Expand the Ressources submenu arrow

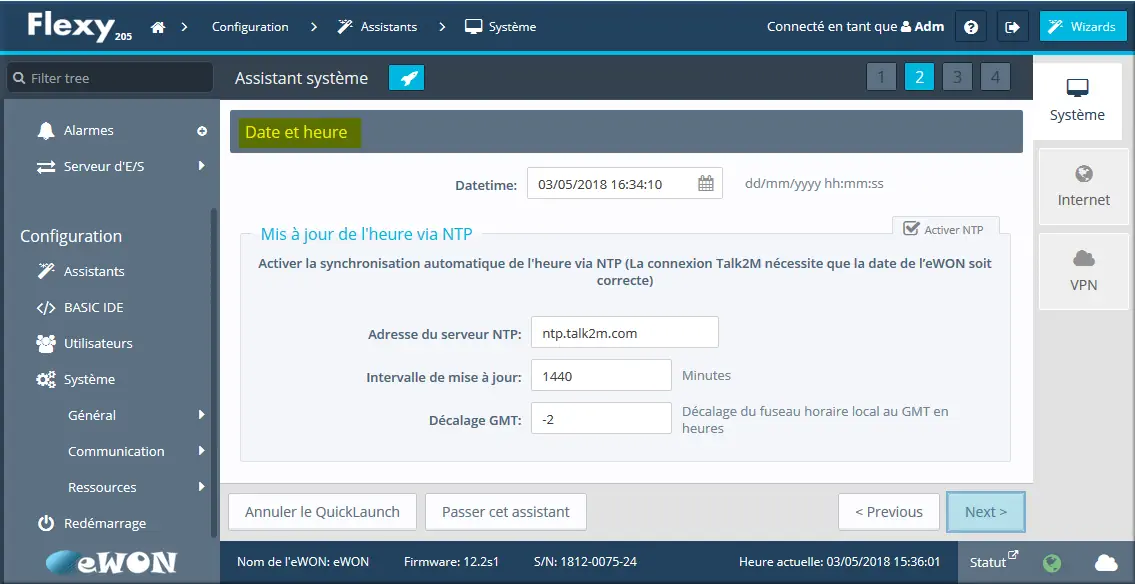[202, 487]
